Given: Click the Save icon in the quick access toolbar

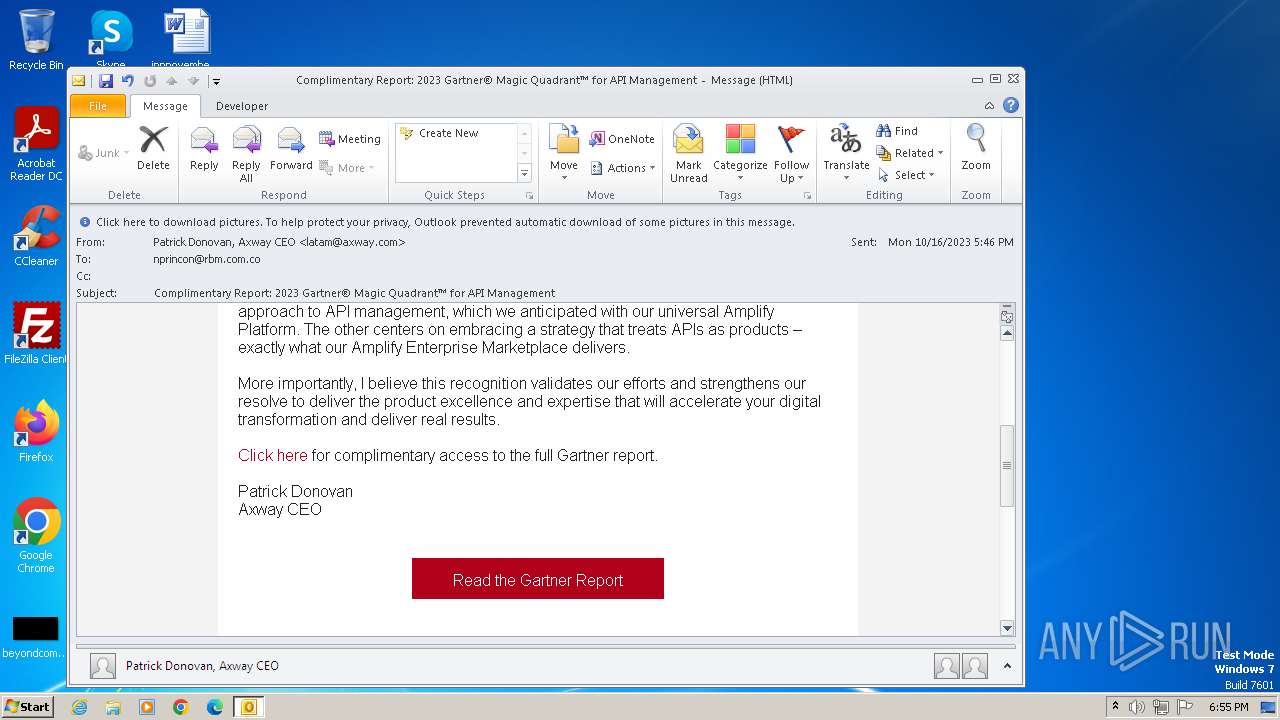Looking at the screenshot, I should point(105,81).
